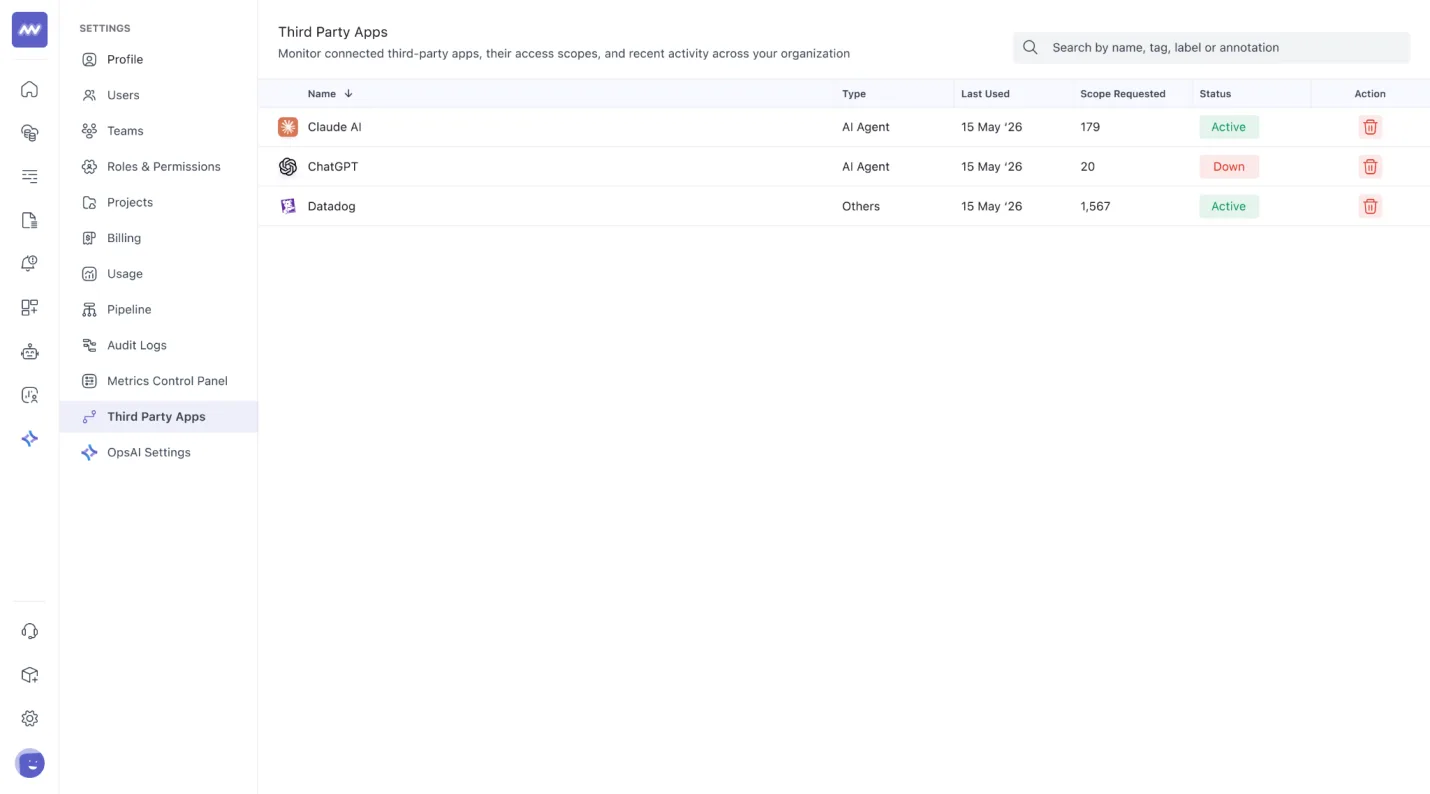Screen dimensions: 1430x794
Task: Click the Active status badge for Claude AI
Action: [1229, 127]
